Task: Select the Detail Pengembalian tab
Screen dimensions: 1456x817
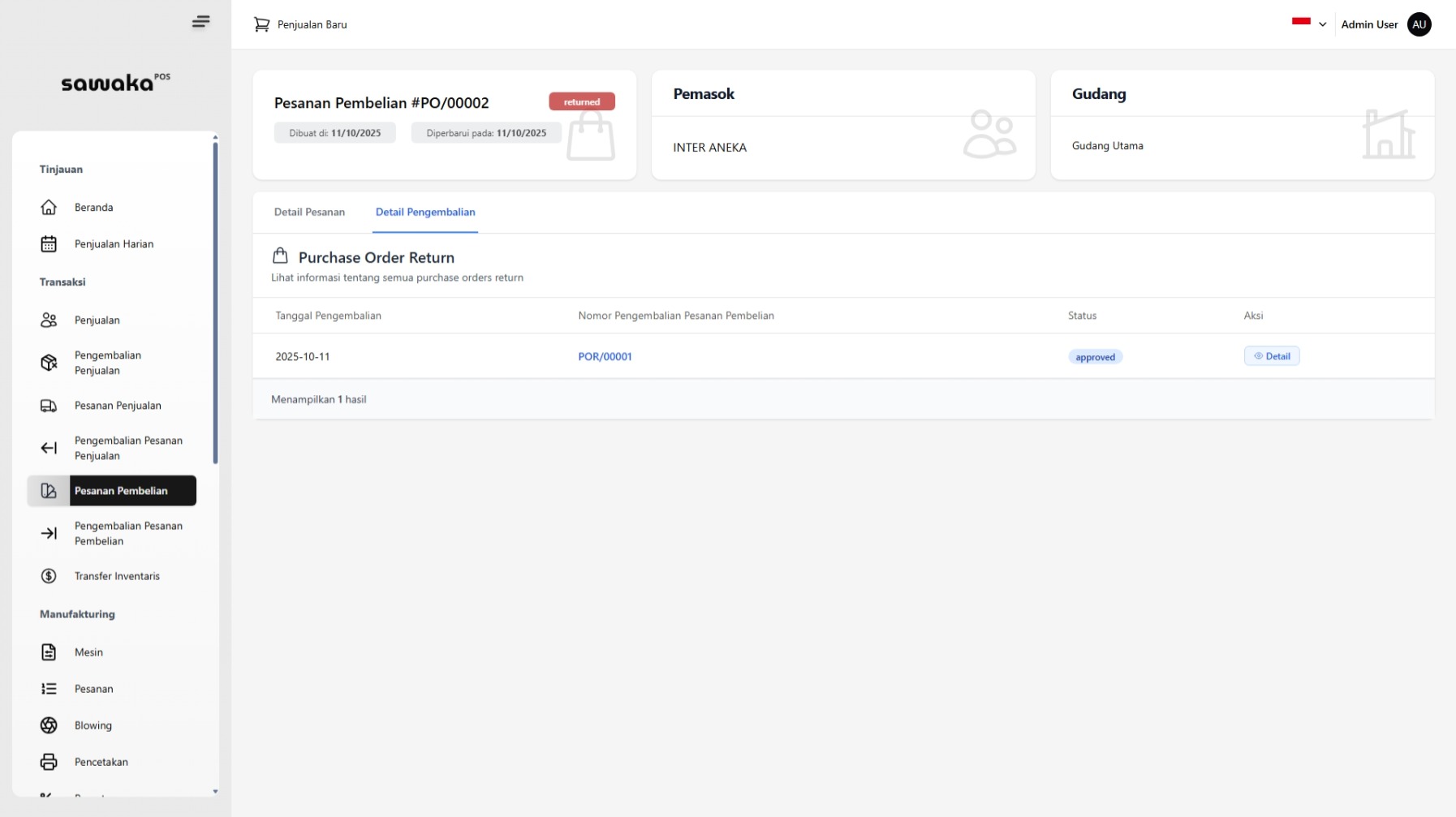Action: point(425,213)
